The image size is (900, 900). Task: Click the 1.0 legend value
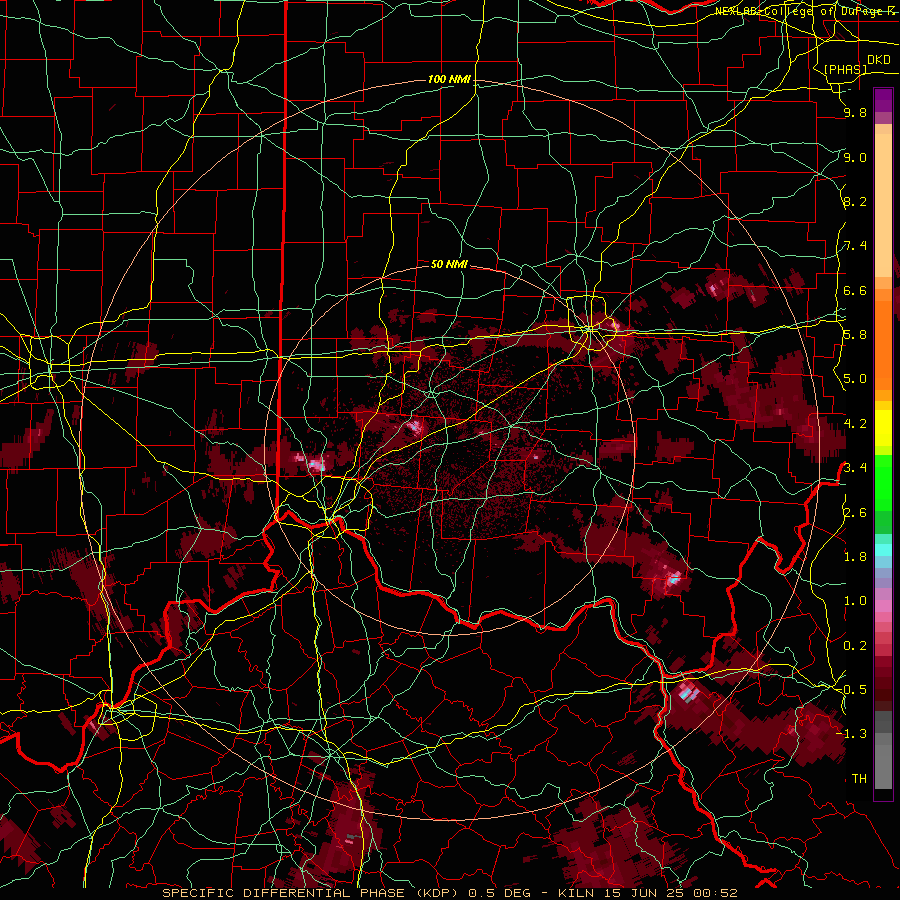[855, 601]
